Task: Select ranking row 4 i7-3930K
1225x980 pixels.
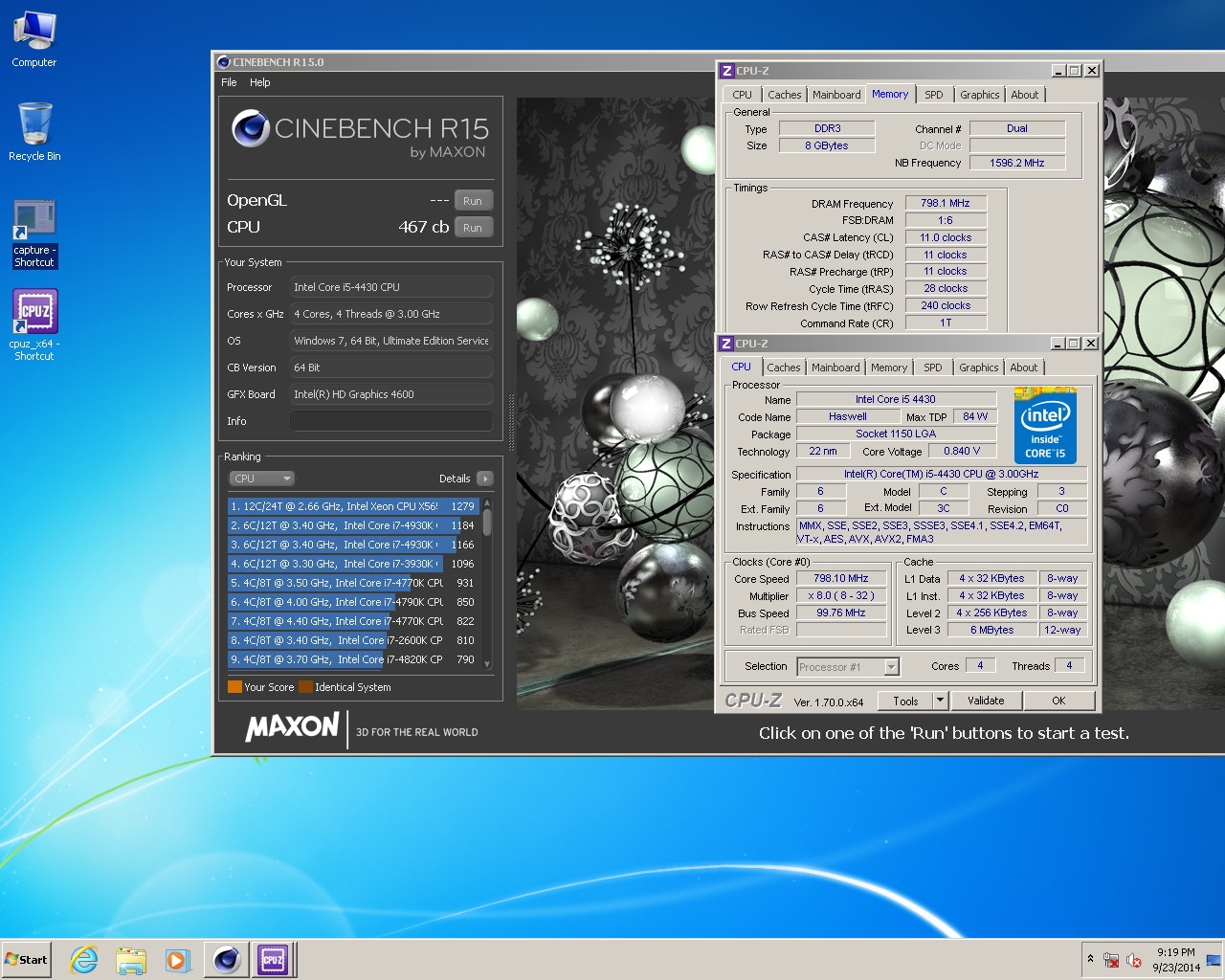Action: click(353, 564)
